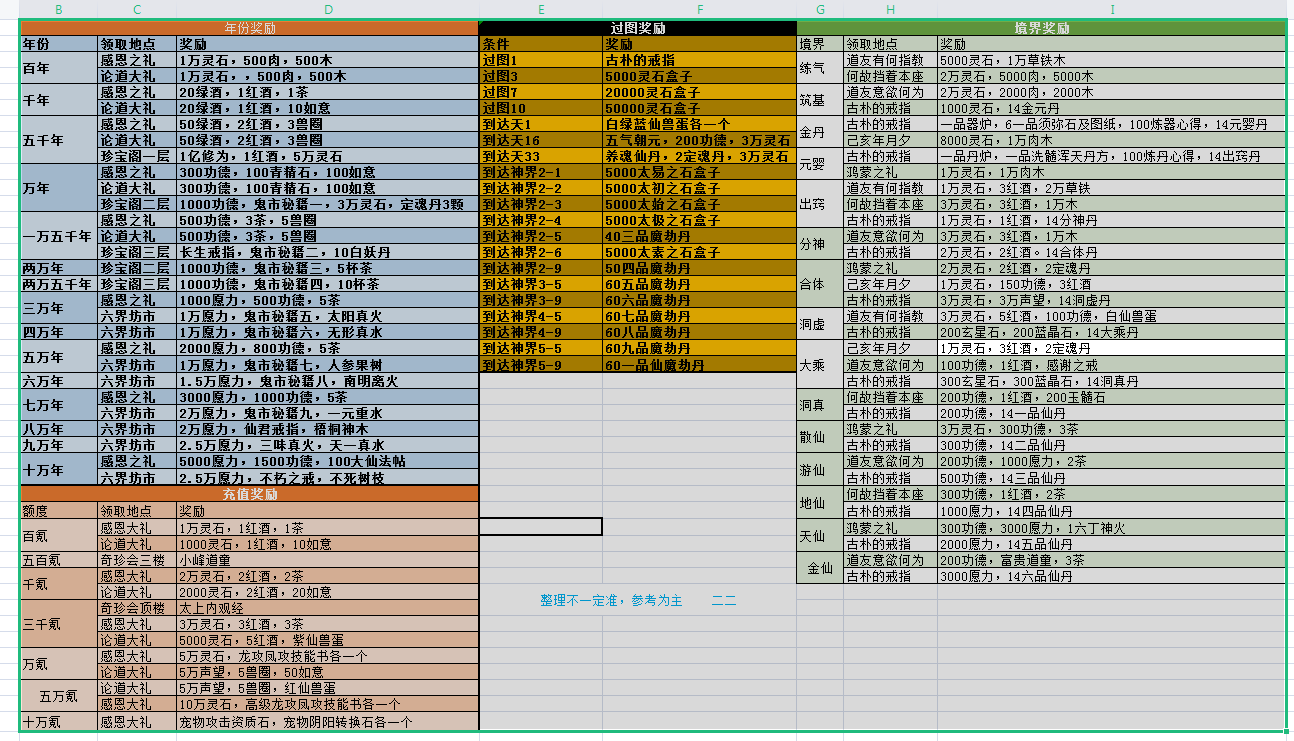Click the cell 2.5万愿力，三味真火，天一真水
This screenshot has width=1294, height=741.
point(328,445)
